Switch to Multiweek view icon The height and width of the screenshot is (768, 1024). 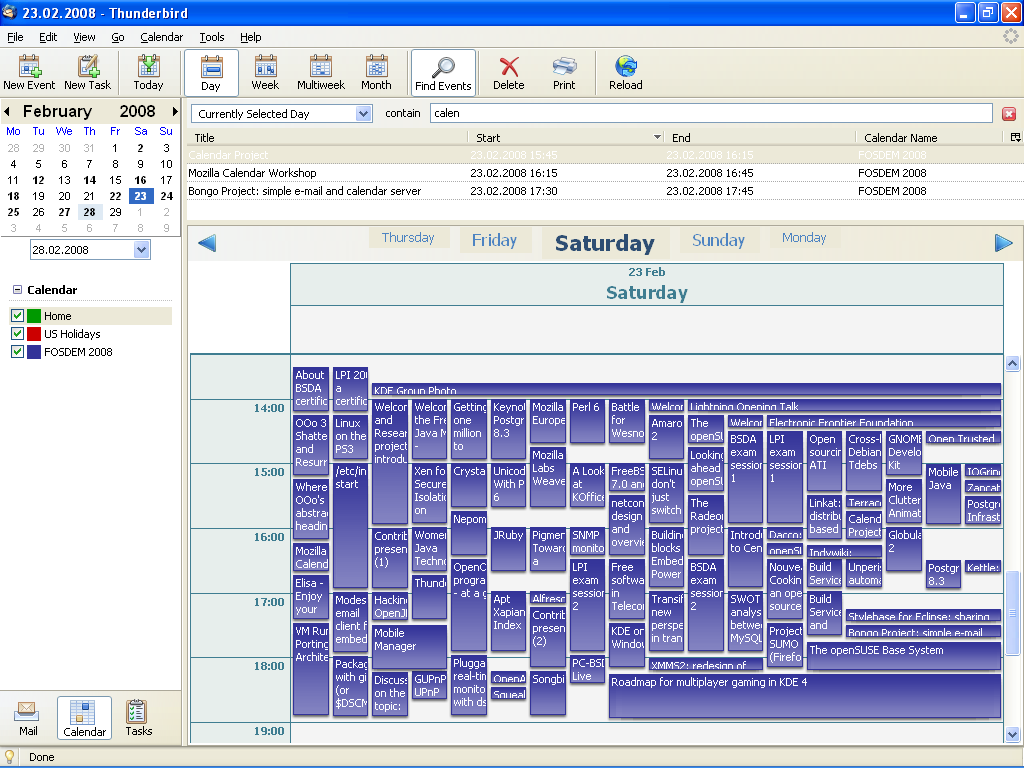tap(321, 73)
